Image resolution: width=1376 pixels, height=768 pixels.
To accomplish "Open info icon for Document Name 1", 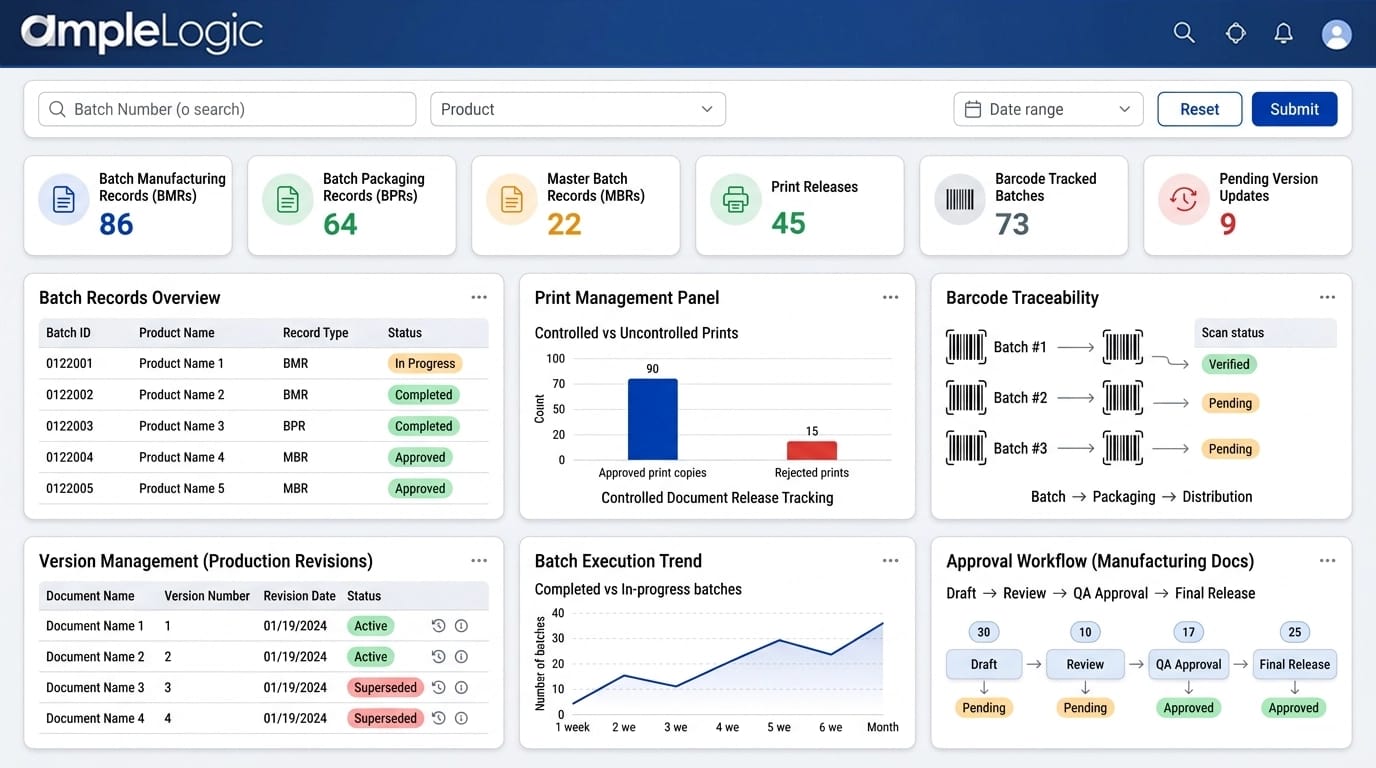I will coord(461,626).
